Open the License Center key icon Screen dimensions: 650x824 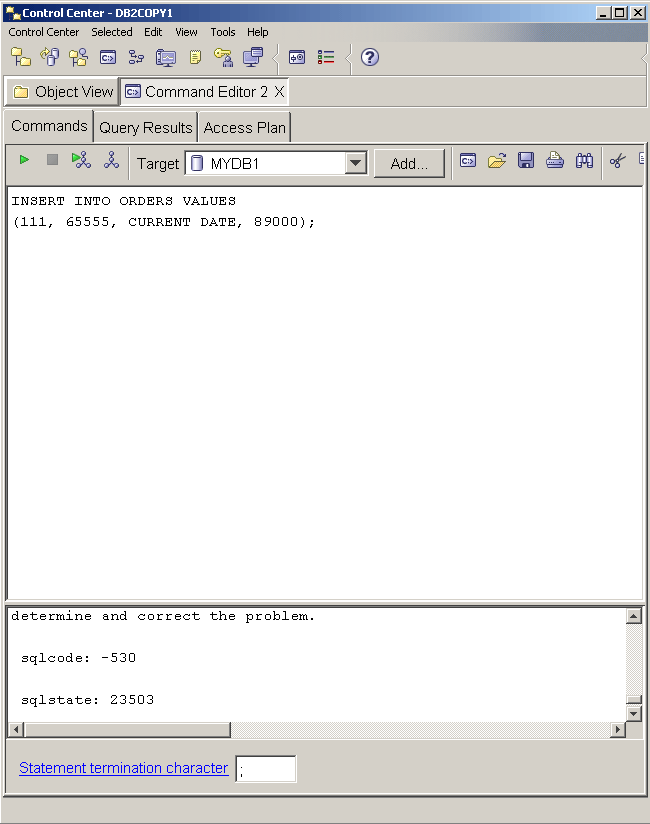[x=223, y=57]
